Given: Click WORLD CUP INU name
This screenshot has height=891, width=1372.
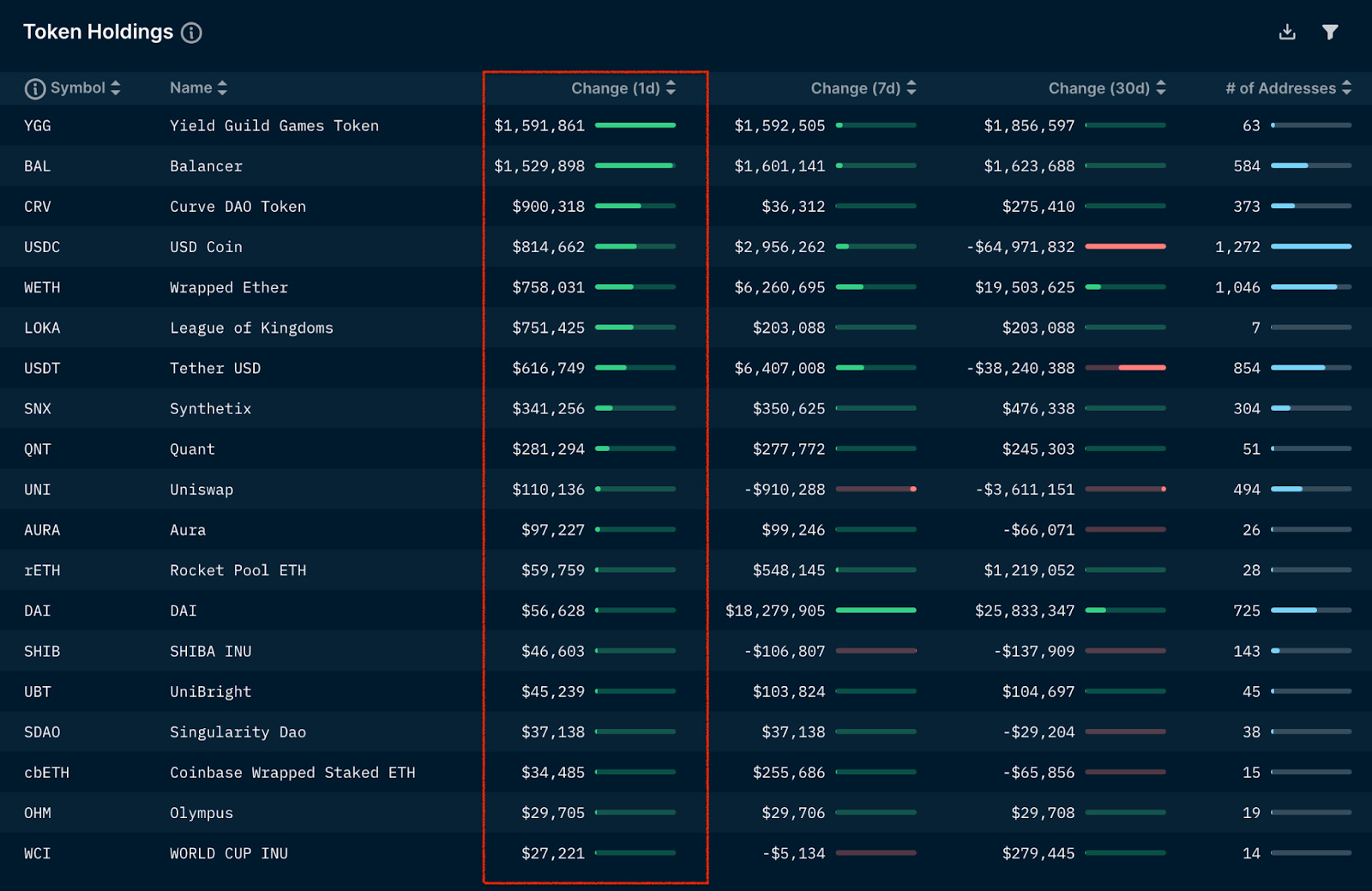Looking at the screenshot, I should click(x=229, y=853).
